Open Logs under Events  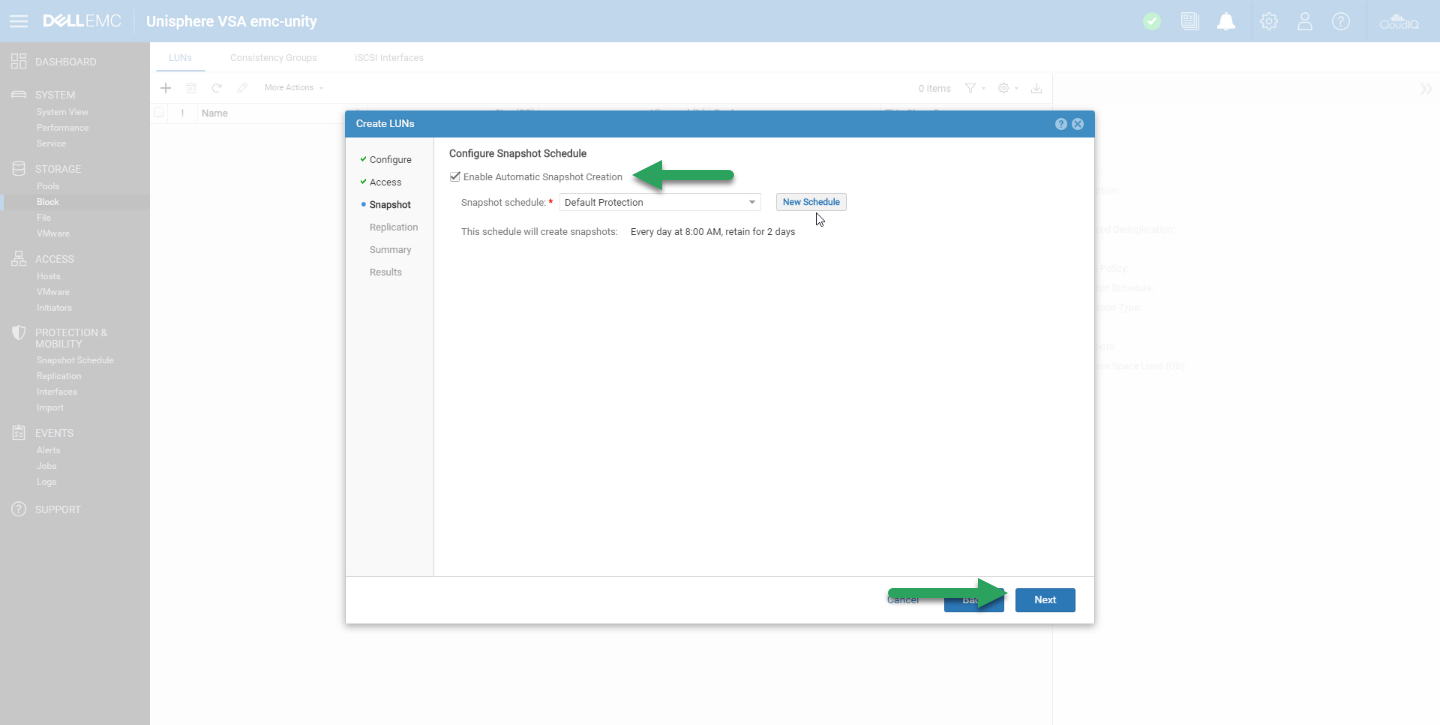pos(46,482)
